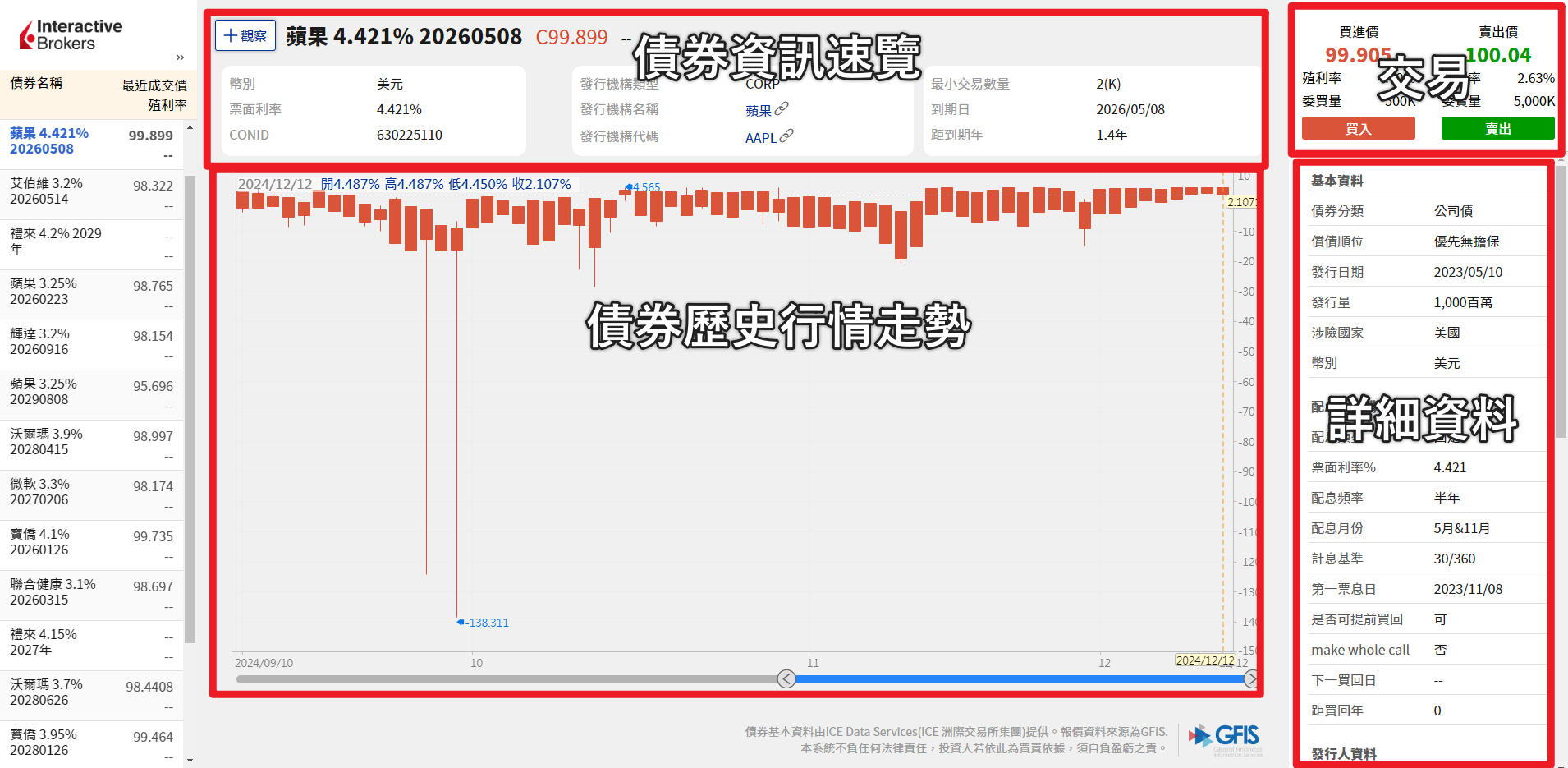Viewport: 1568px width, 768px height.
Task: Click chart date label 2024/12/12
Action: (1205, 660)
